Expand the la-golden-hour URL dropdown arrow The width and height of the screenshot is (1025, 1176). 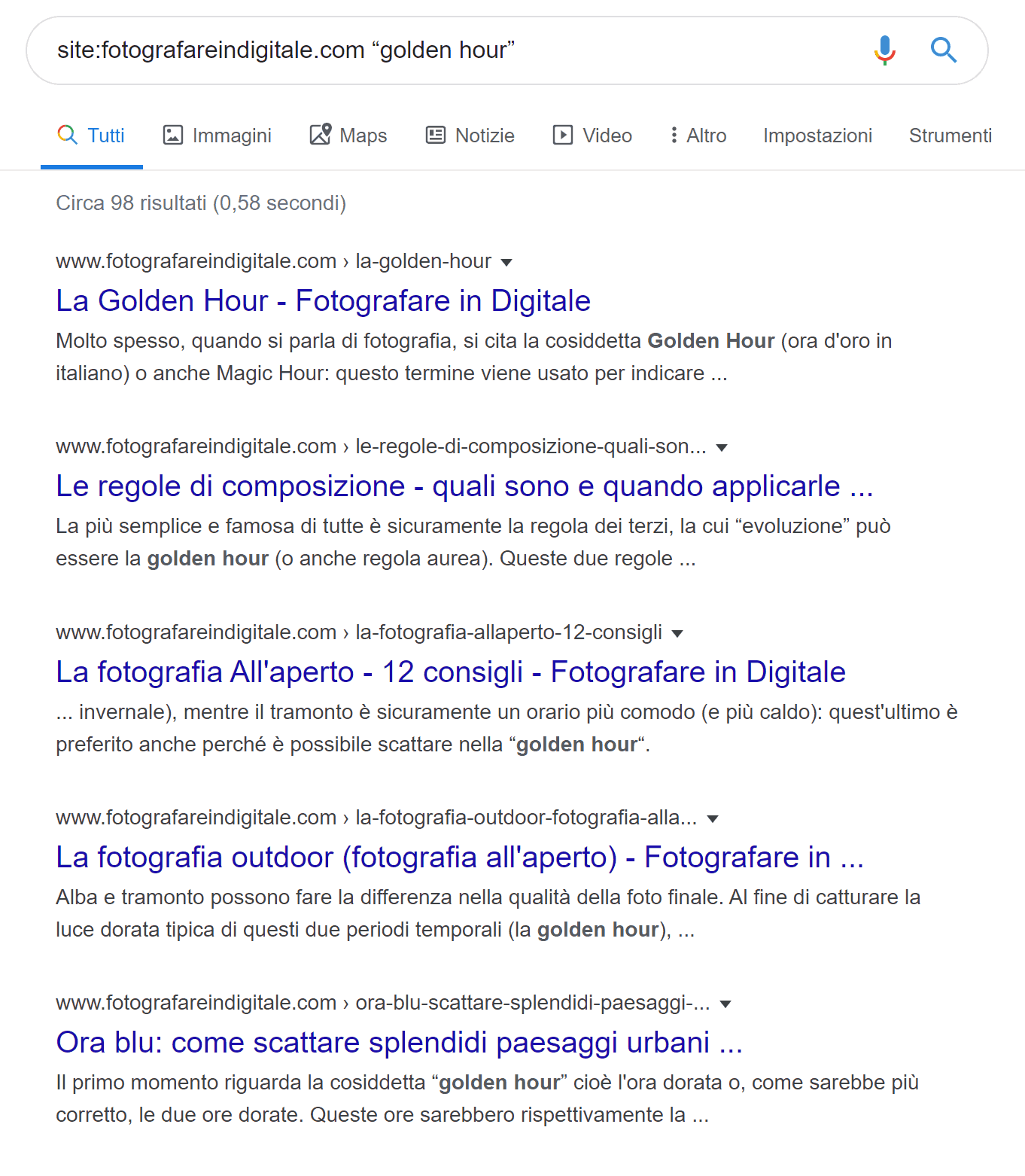click(506, 263)
